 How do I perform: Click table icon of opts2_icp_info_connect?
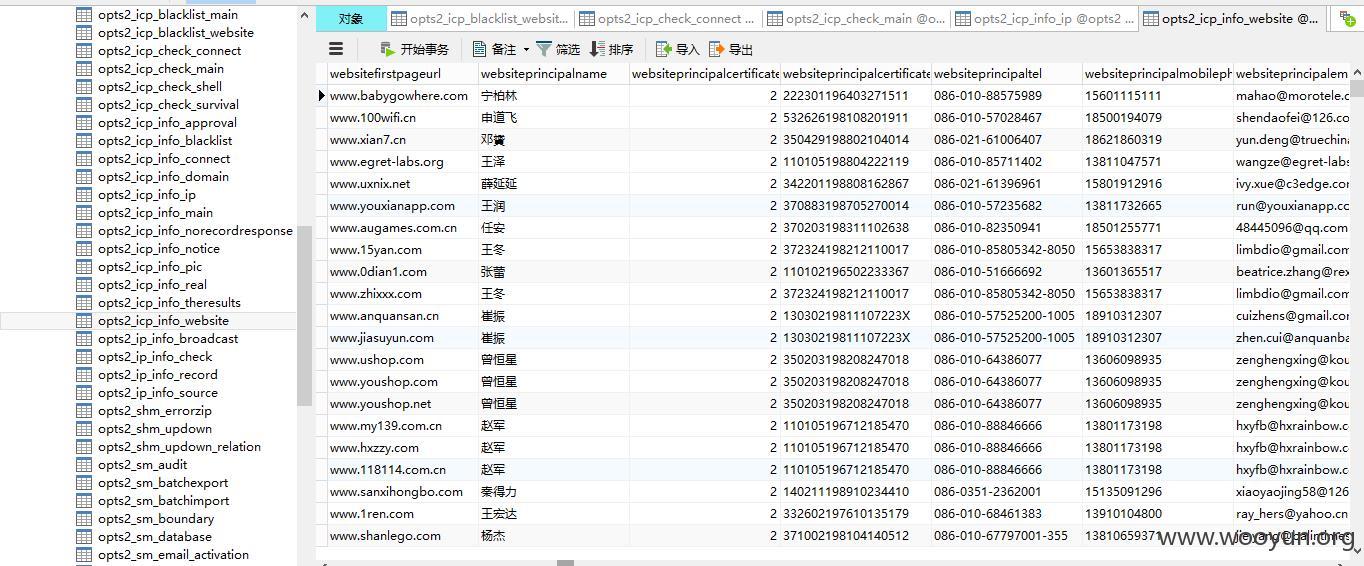click(84, 159)
